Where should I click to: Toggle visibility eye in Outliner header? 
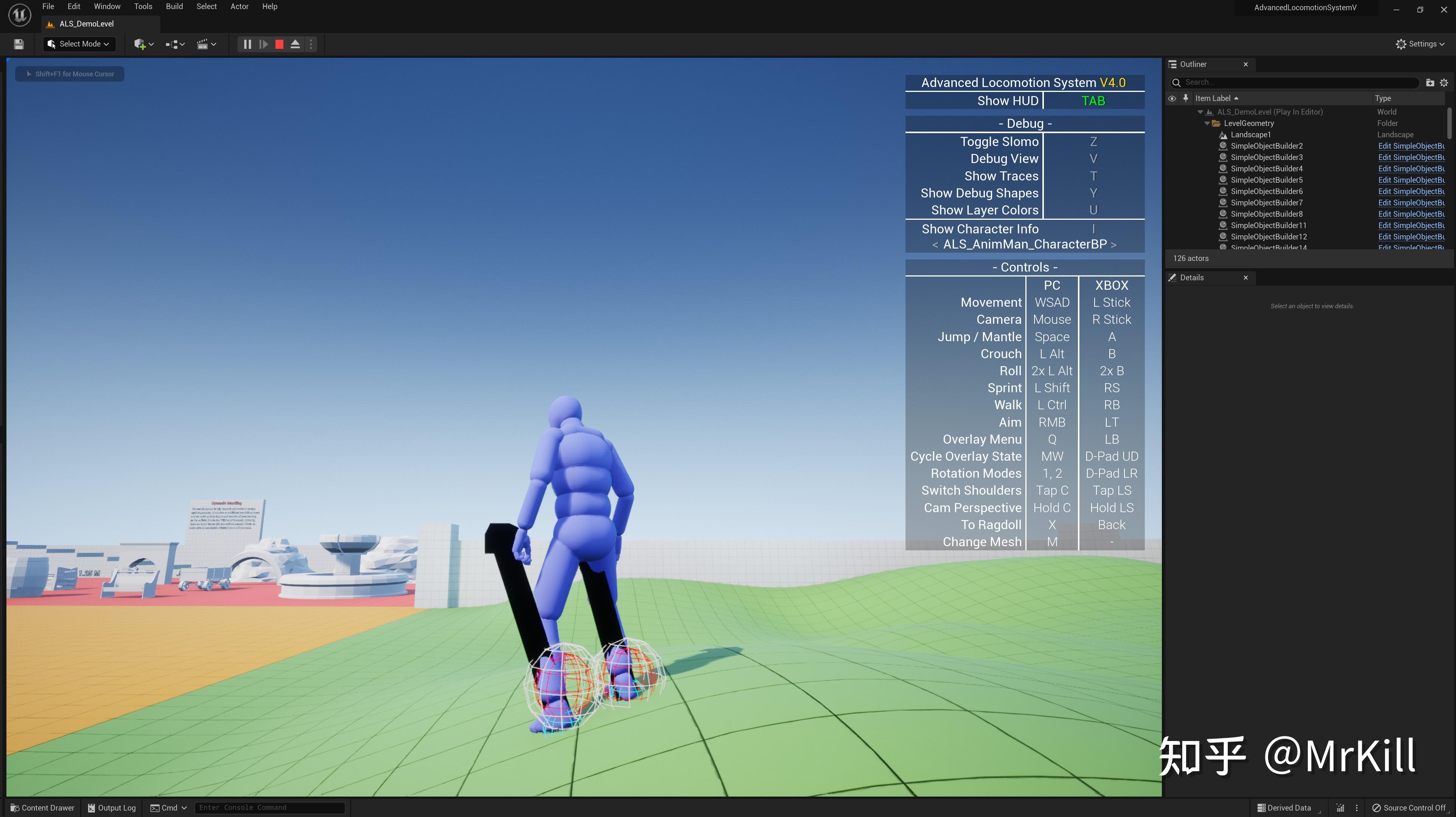coord(1172,98)
